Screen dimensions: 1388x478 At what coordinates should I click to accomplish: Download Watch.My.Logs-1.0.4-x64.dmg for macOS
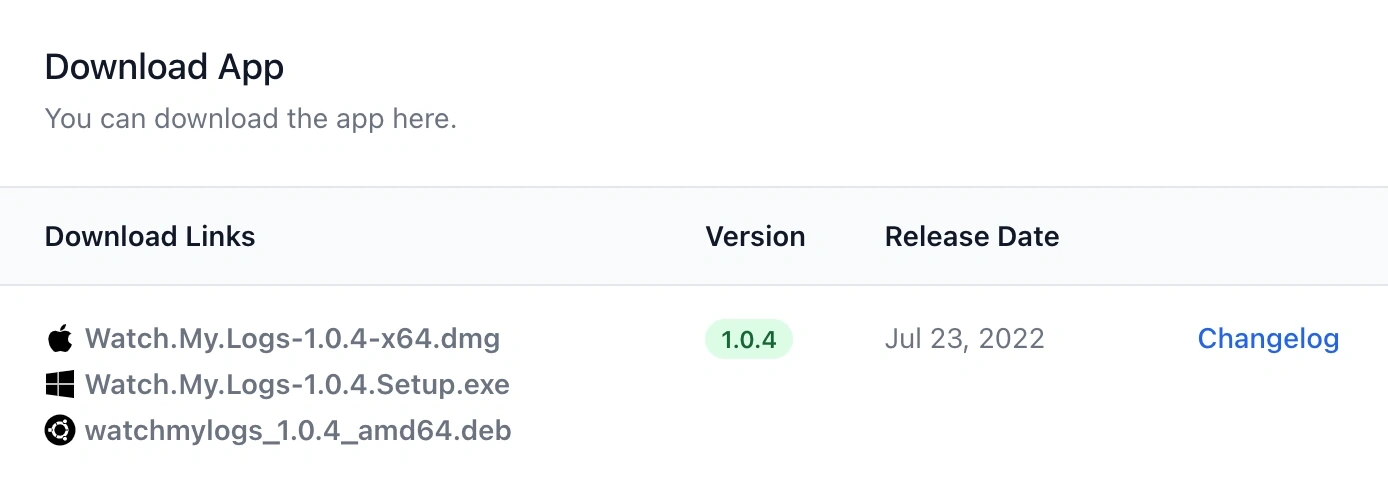point(292,338)
